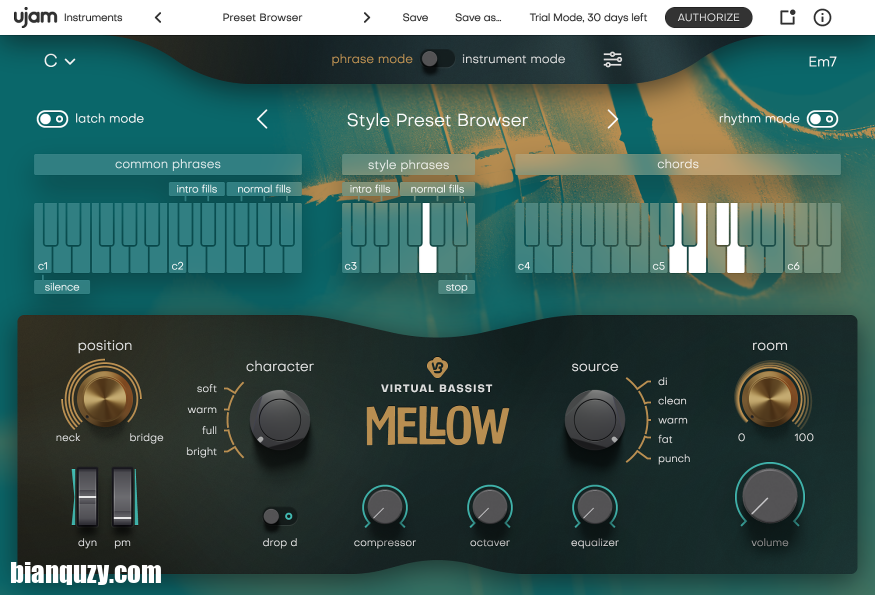Click the pm wheel slider
Screen dimensions: 875x595
[123, 497]
